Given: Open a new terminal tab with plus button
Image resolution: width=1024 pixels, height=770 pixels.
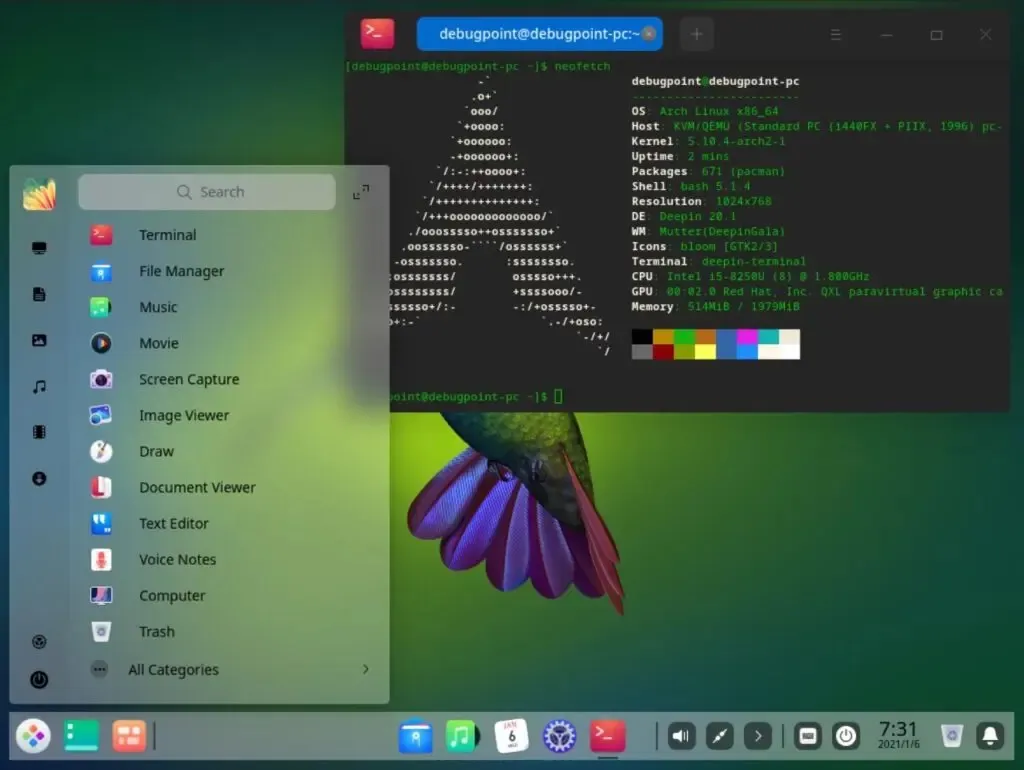Looking at the screenshot, I should tap(696, 33).
